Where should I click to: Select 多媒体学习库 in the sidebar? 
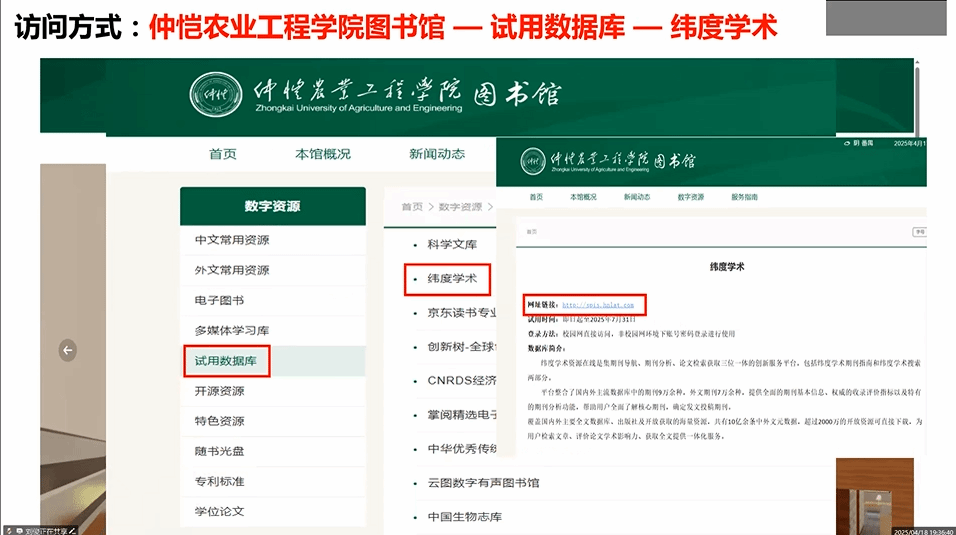[x=231, y=330]
